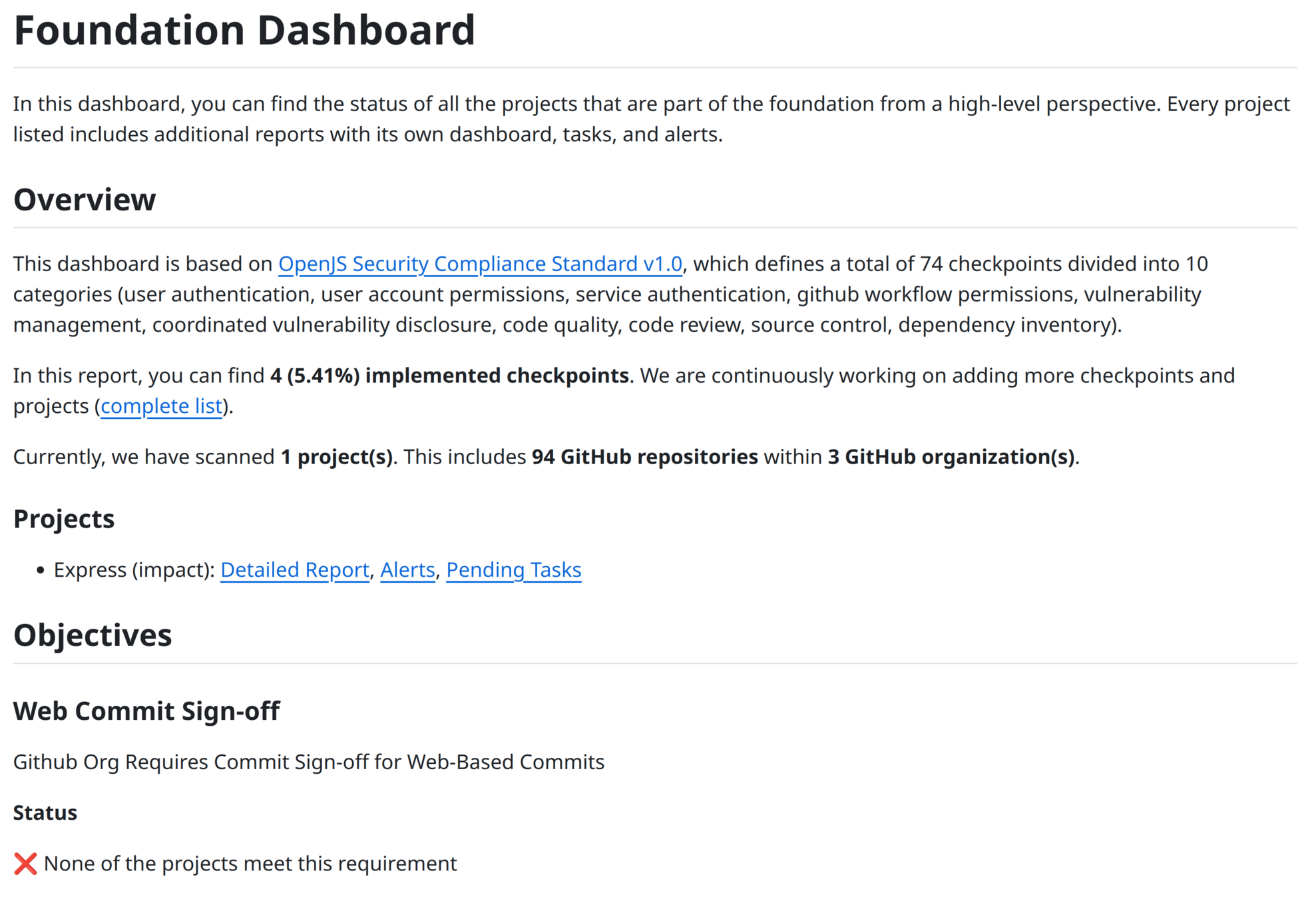1316x899 pixels.
Task: Open the Pending Tasks link
Action: tap(513, 570)
